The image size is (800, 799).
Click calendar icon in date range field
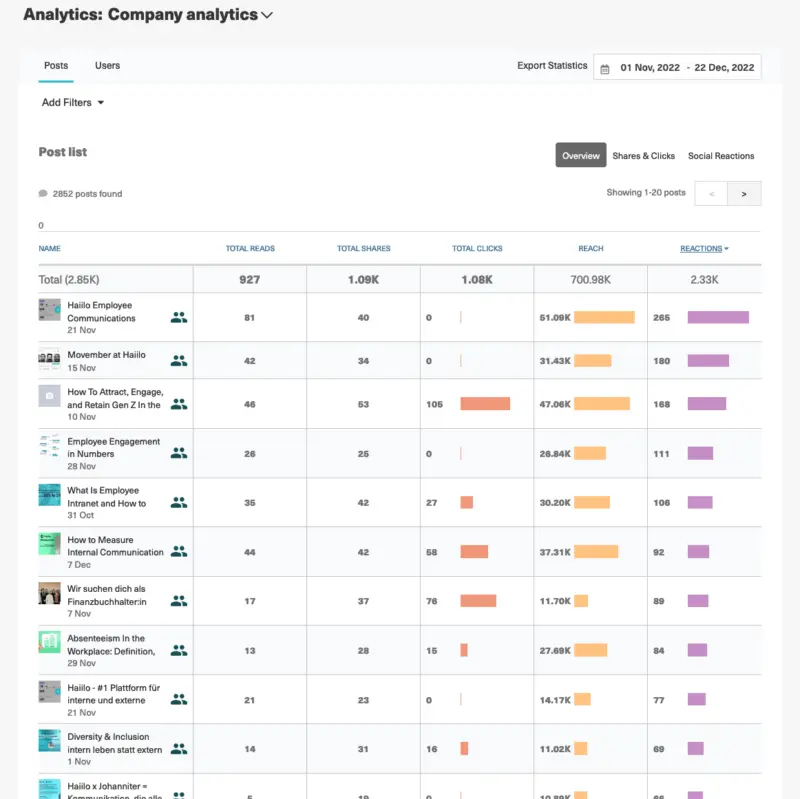605,68
